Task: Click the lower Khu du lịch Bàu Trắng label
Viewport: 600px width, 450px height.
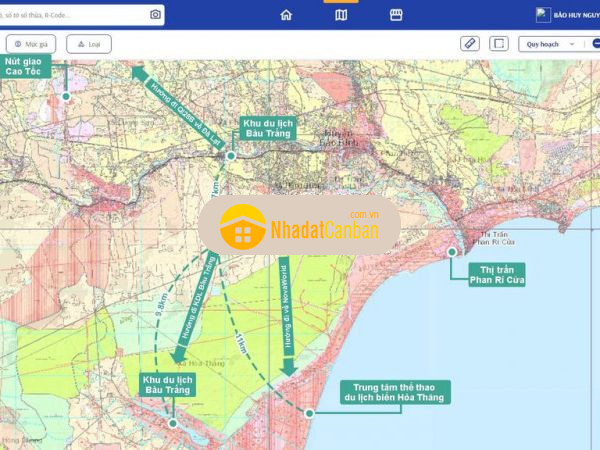Action: [167, 387]
